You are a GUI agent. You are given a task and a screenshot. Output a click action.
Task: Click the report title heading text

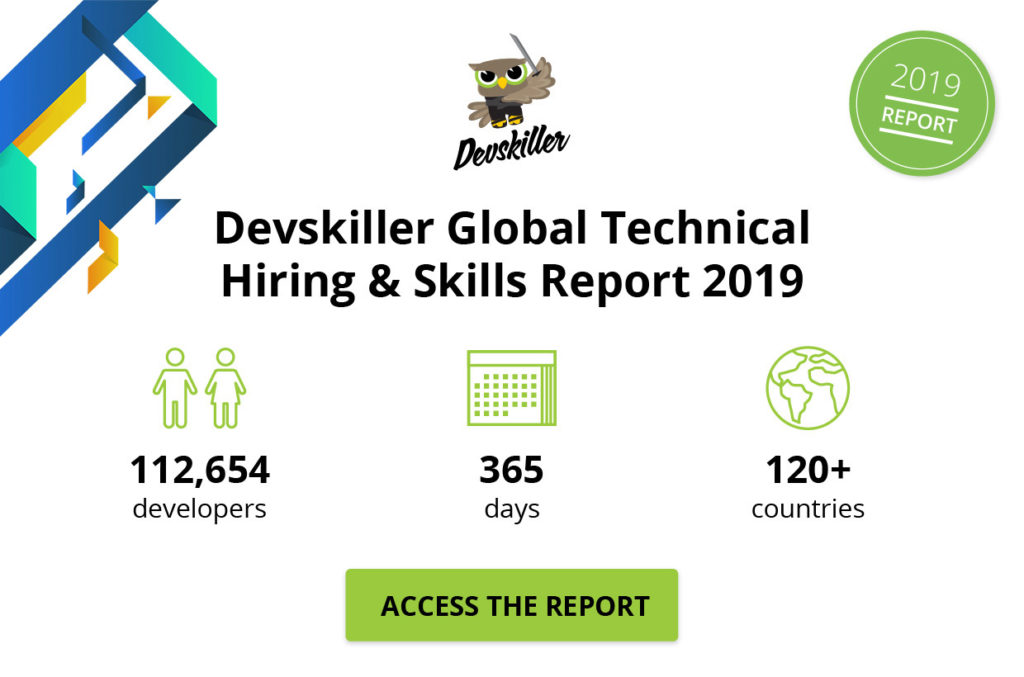512,253
